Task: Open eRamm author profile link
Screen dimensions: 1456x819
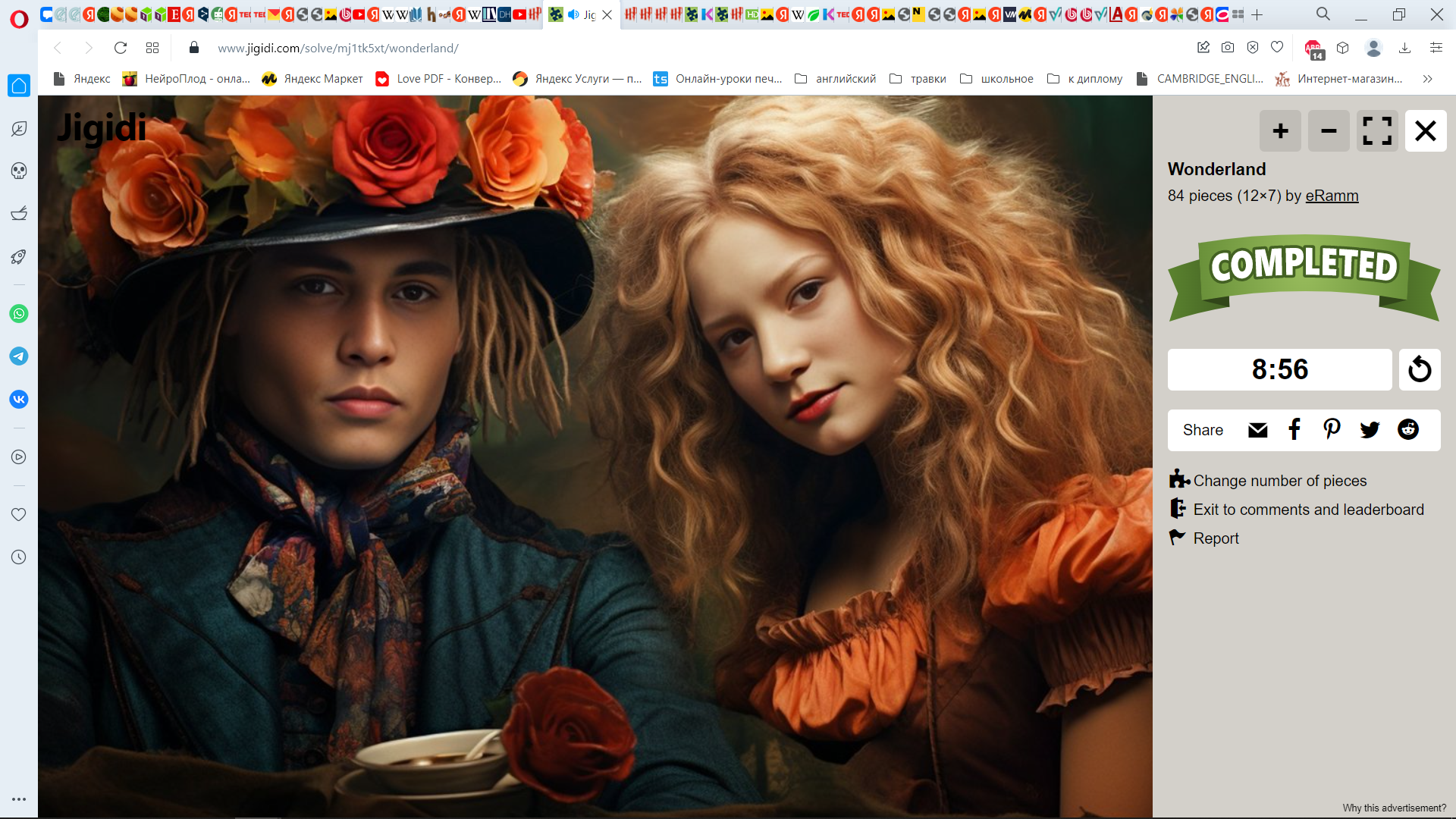Action: point(1332,196)
